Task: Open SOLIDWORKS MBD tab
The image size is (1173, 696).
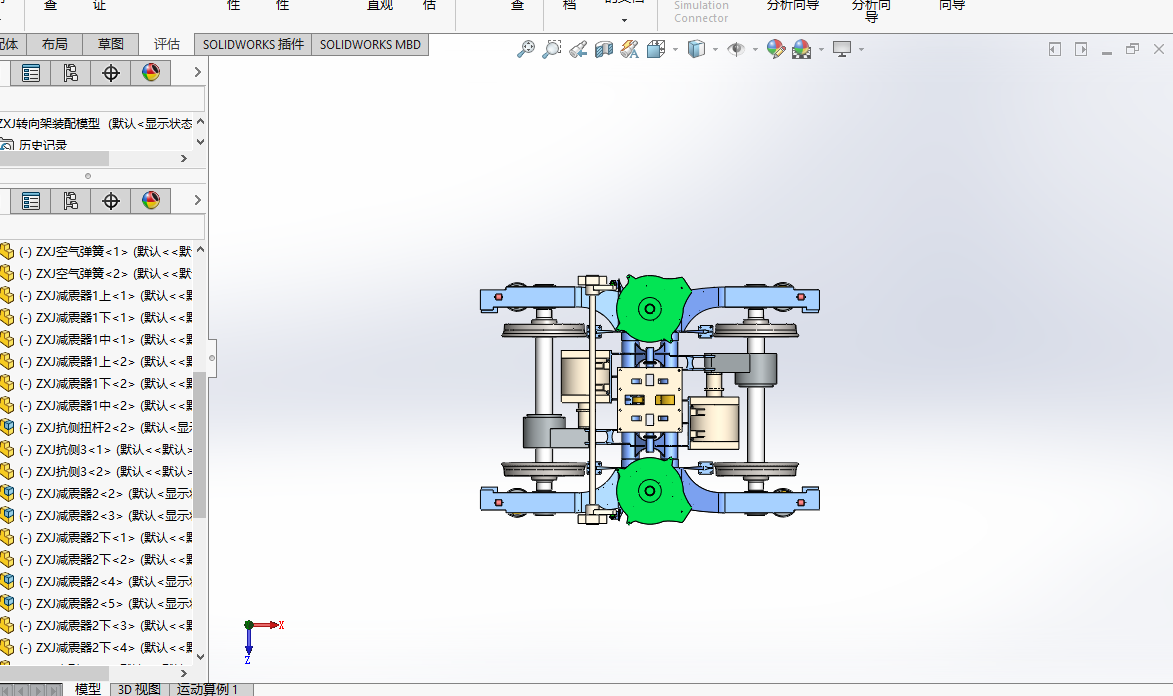Action: (x=370, y=45)
